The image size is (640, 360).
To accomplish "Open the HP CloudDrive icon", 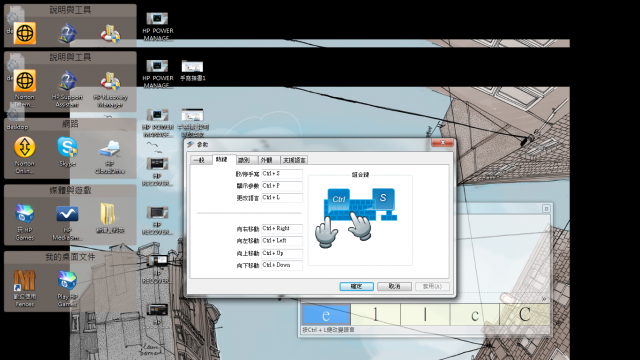I will [109, 157].
